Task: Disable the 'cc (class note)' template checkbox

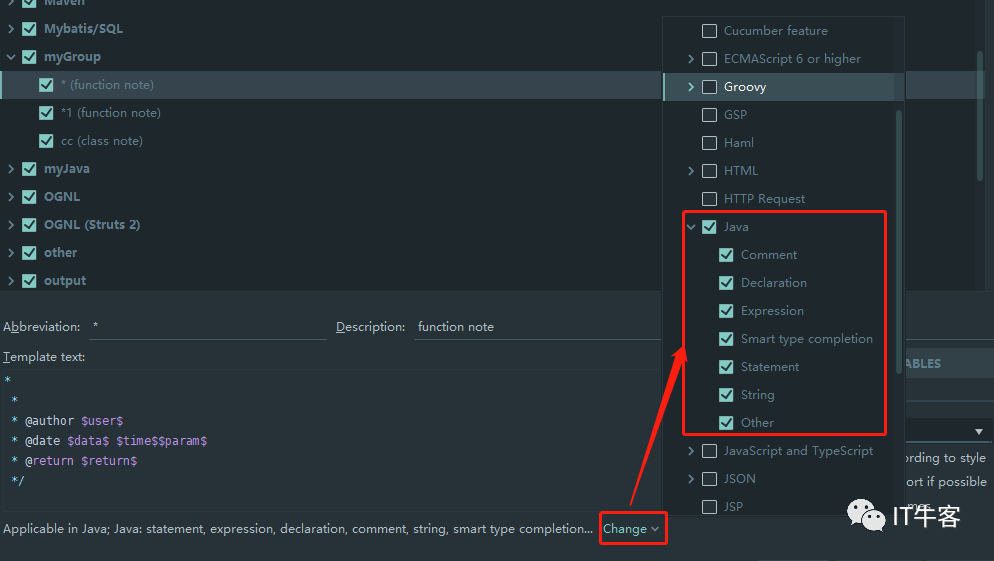Action: 46,141
